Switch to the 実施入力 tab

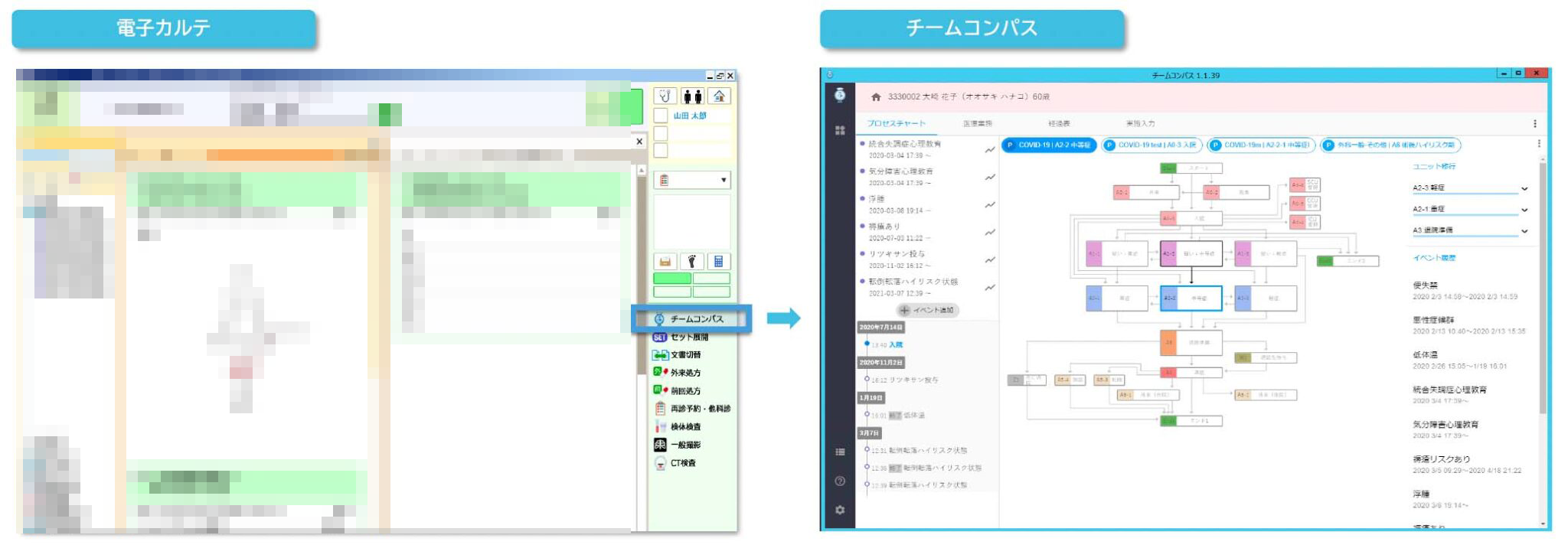1140,123
